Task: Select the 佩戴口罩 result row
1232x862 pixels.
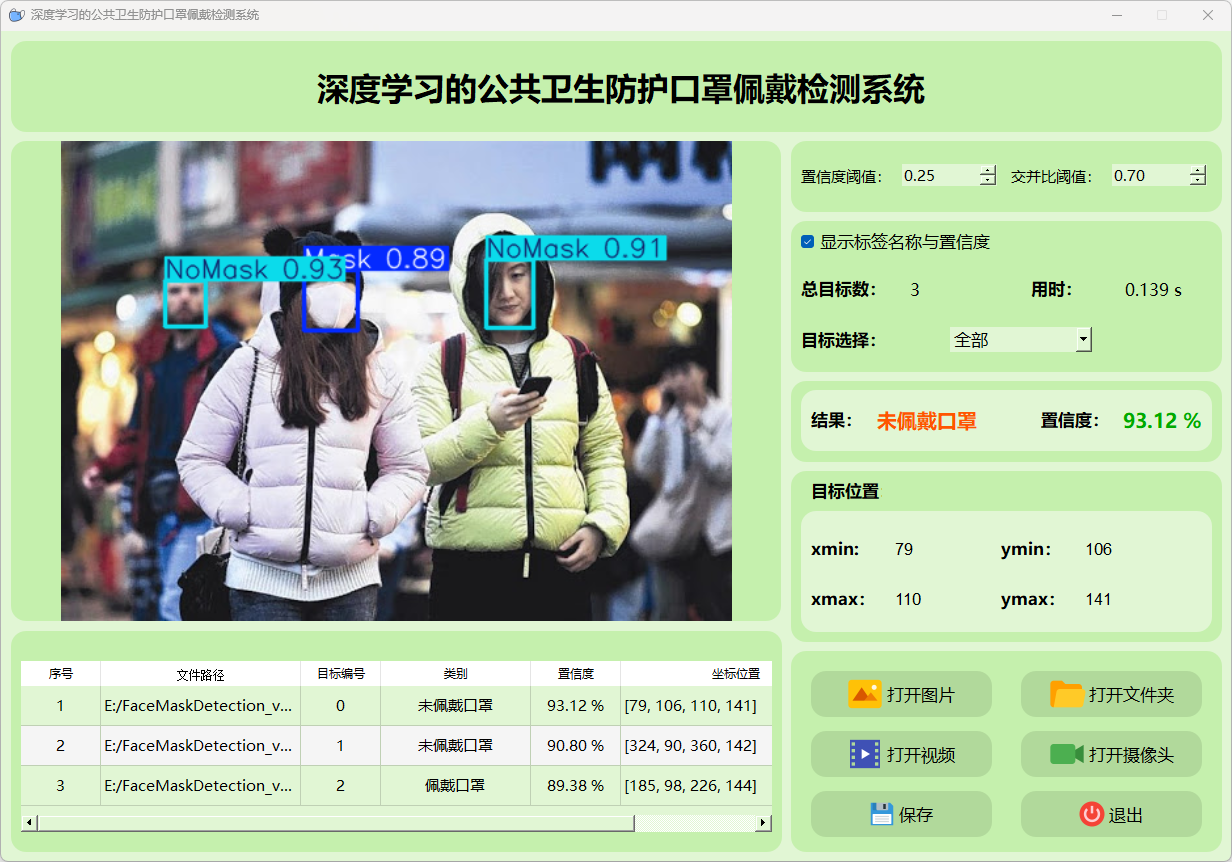Action: click(x=455, y=785)
